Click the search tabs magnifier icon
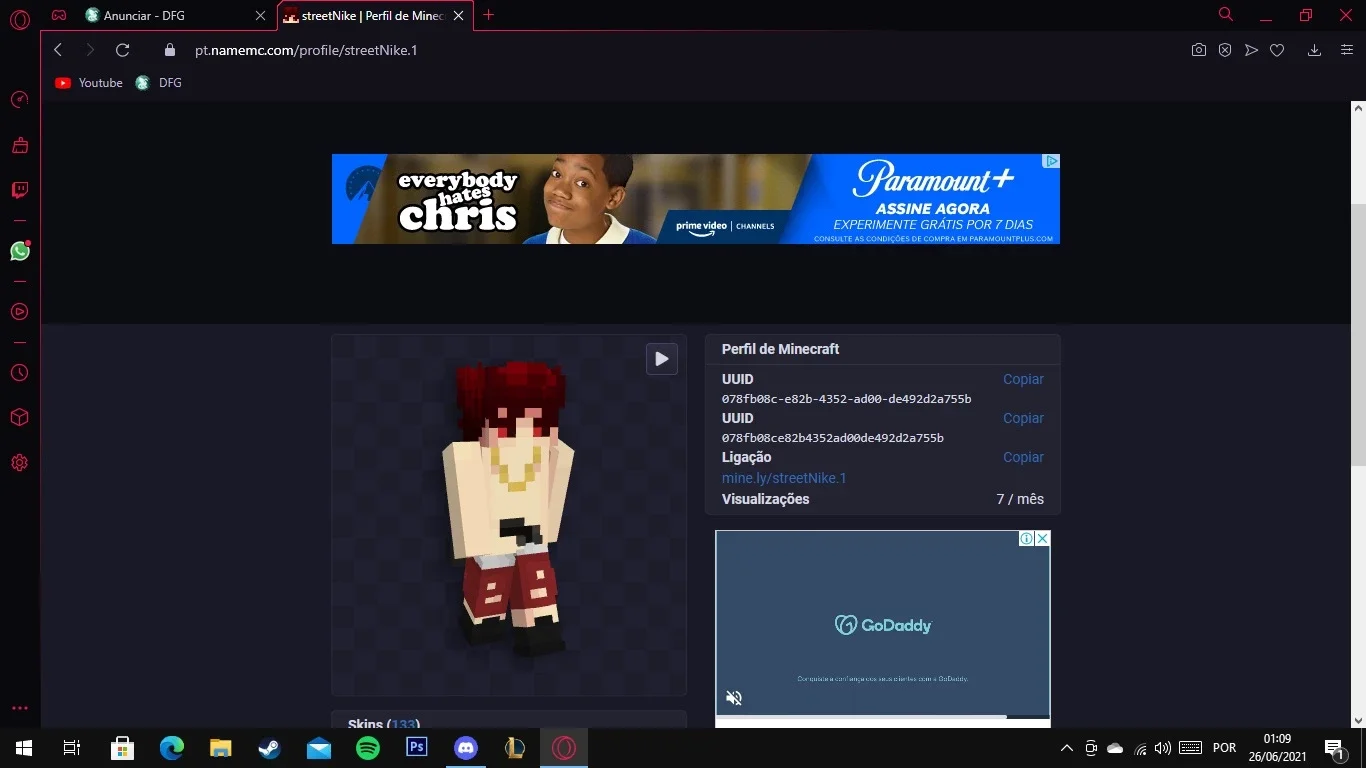Image resolution: width=1366 pixels, height=768 pixels. pyautogui.click(x=1226, y=15)
